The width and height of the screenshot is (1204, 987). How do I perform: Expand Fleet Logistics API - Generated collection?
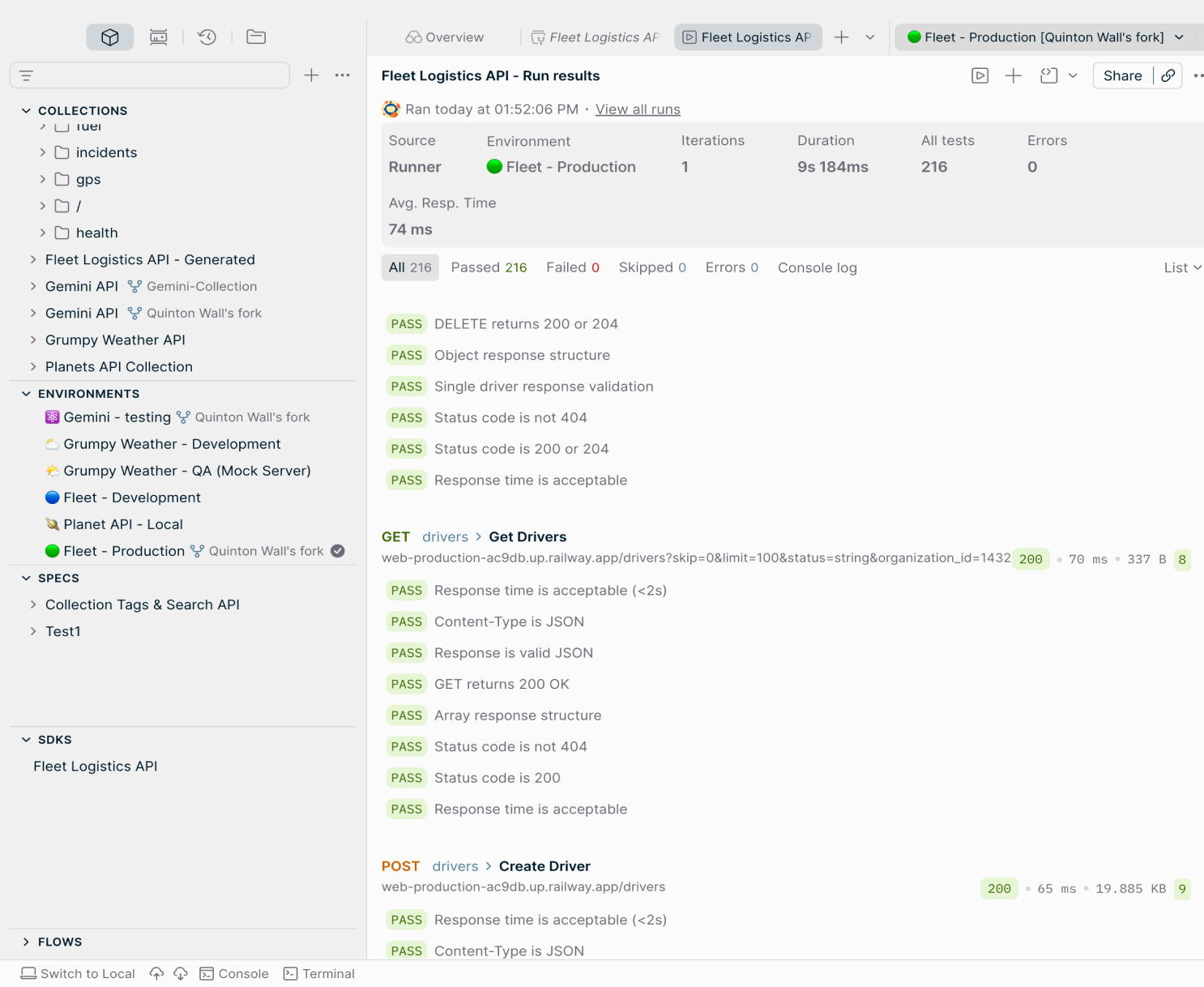click(32, 259)
